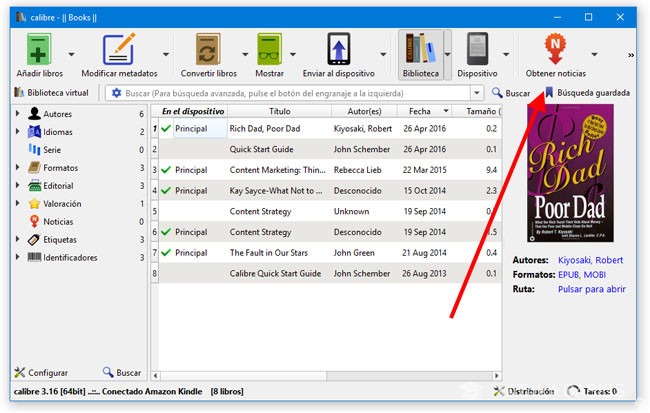Sort by the Título column header
The image size is (650, 413).
[279, 111]
